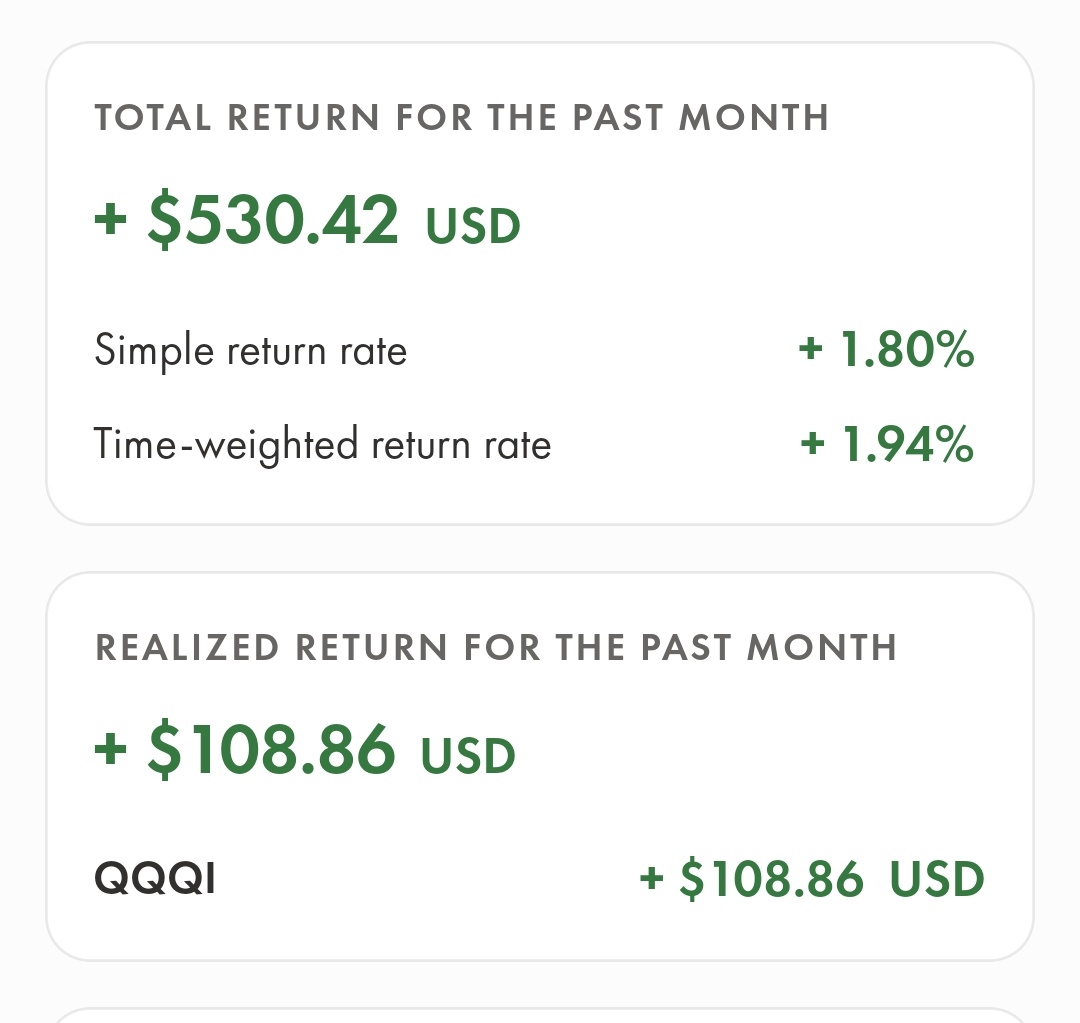Tap the dollar sign in $530.42

pyautogui.click(x=166, y=221)
